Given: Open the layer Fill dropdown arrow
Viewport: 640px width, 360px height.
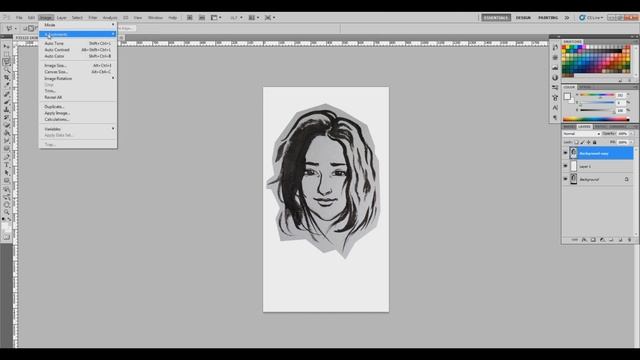Looking at the screenshot, I should coord(631,142).
